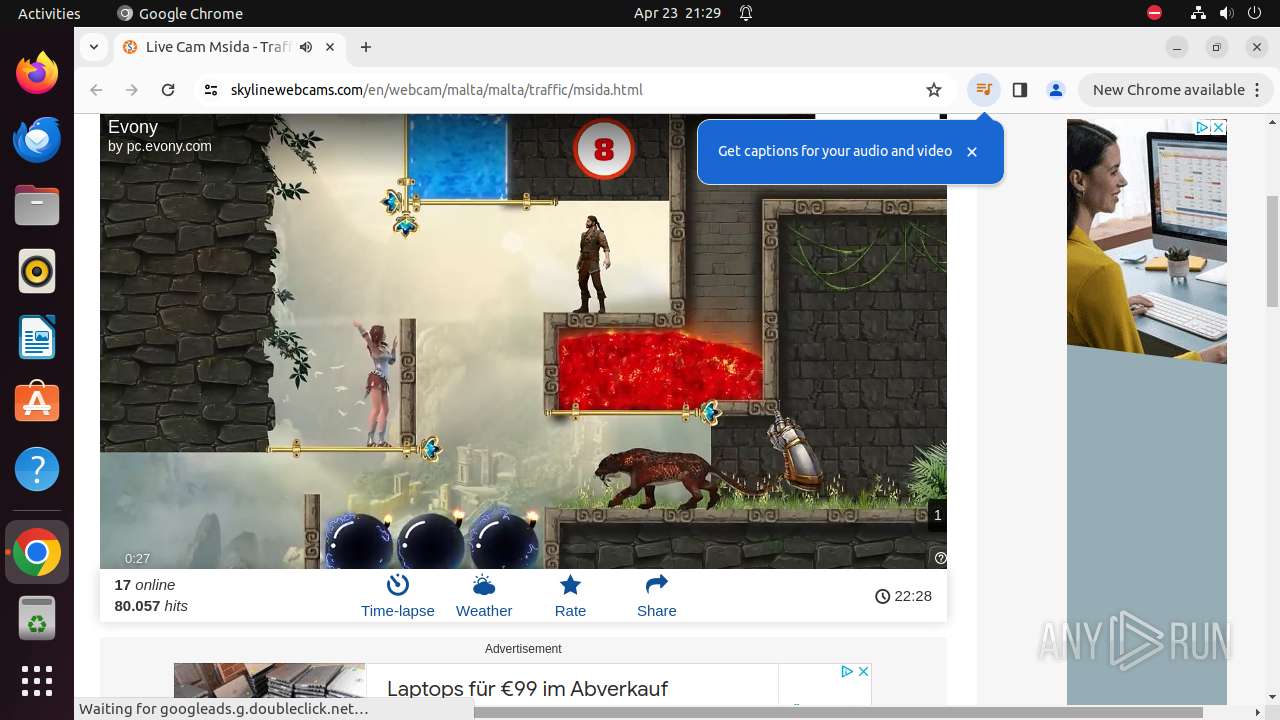Open the clock and date menu

tap(677, 13)
